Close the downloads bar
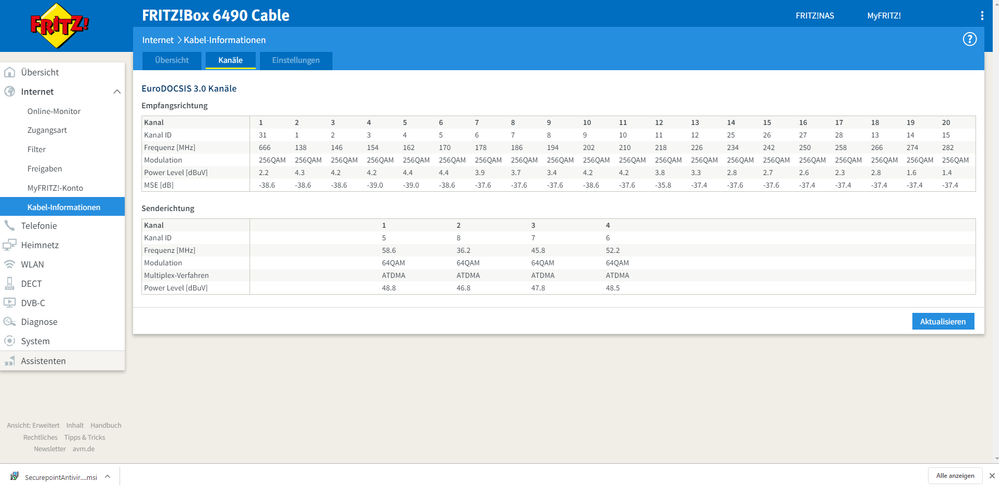999x489 pixels. tap(991, 476)
